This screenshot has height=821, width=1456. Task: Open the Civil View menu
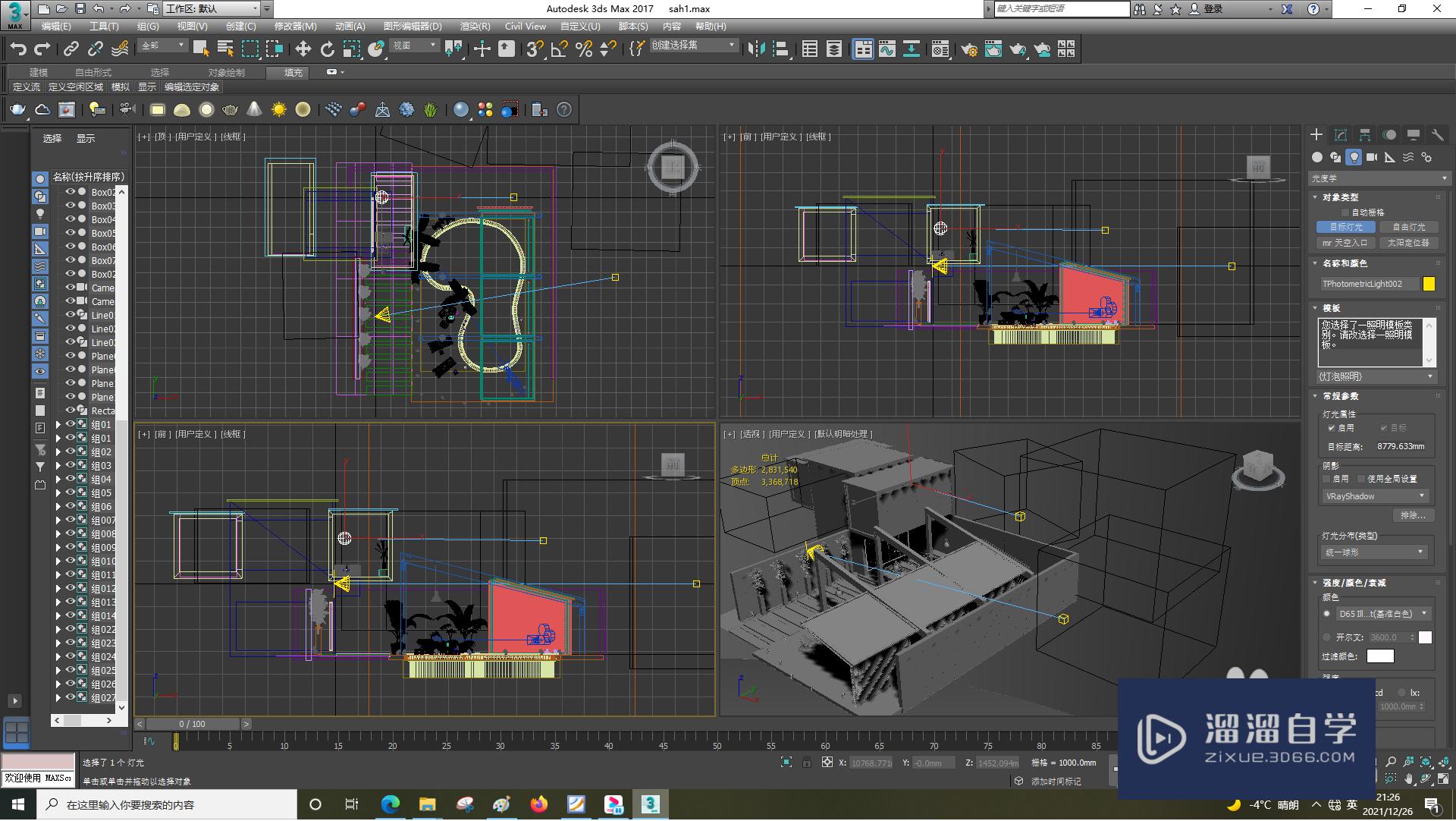coord(526,26)
